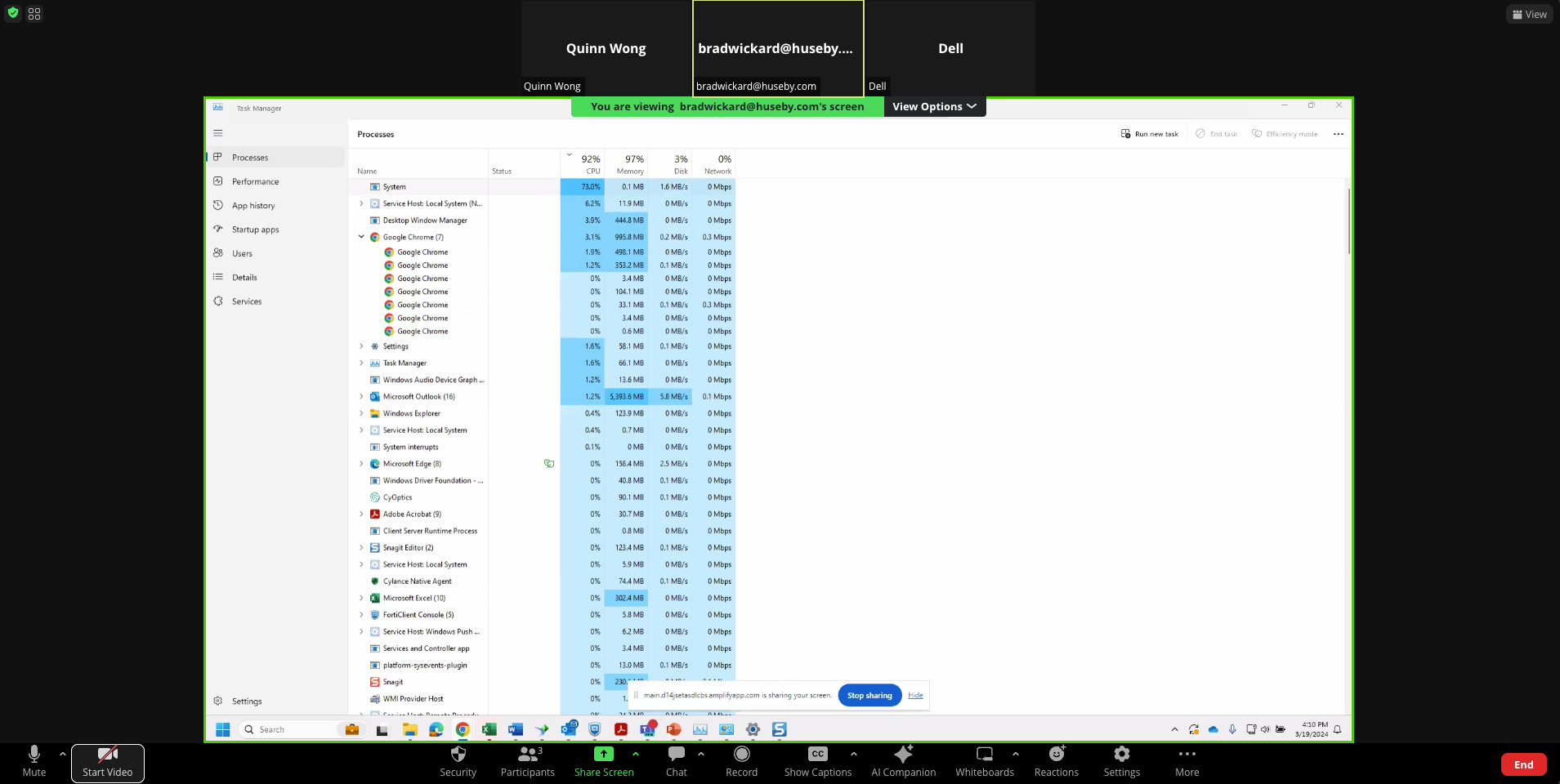Open caption options arrow beside Show Captions
This screenshot has height=784, width=1560.
(x=854, y=754)
